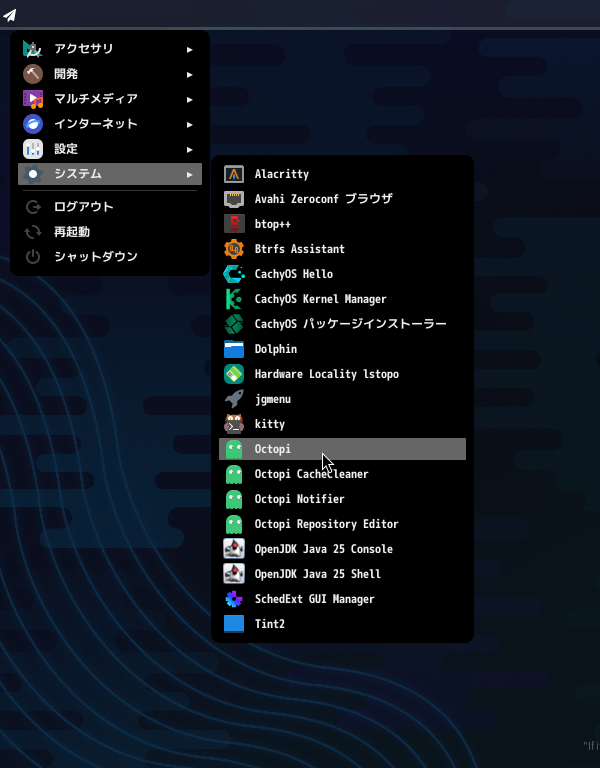The height and width of the screenshot is (768, 600).
Task: Start btop++ from the system list
Action: click(x=342, y=224)
